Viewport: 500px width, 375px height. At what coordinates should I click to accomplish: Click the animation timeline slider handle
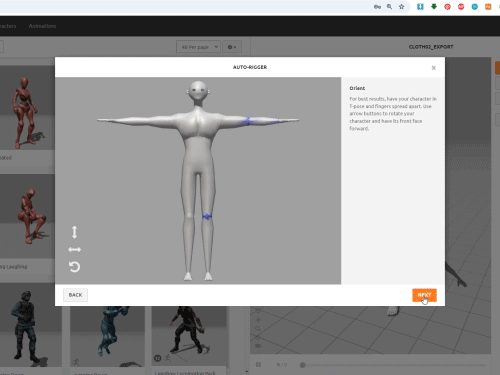coord(302,365)
